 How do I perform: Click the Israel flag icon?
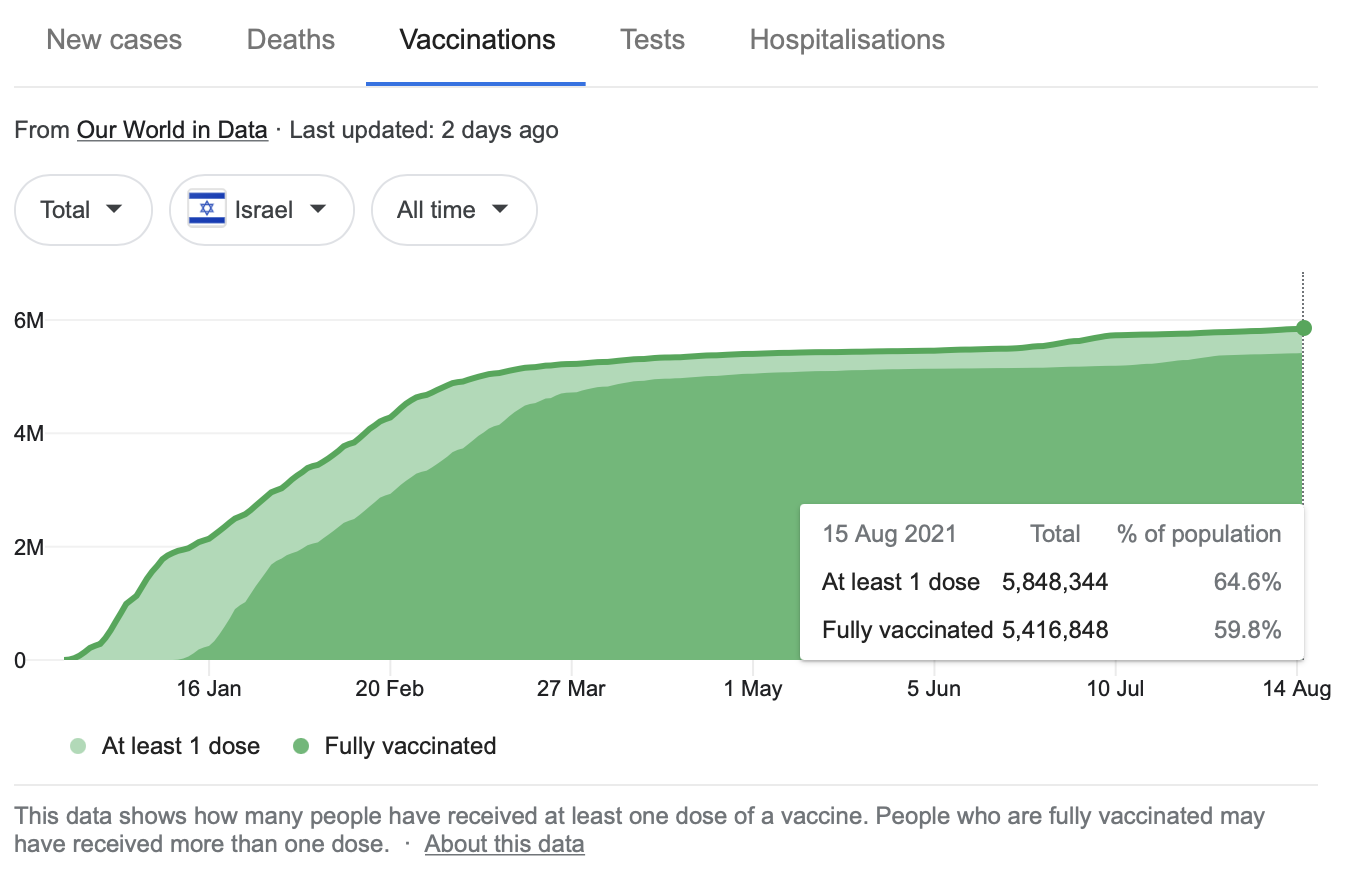(207, 209)
